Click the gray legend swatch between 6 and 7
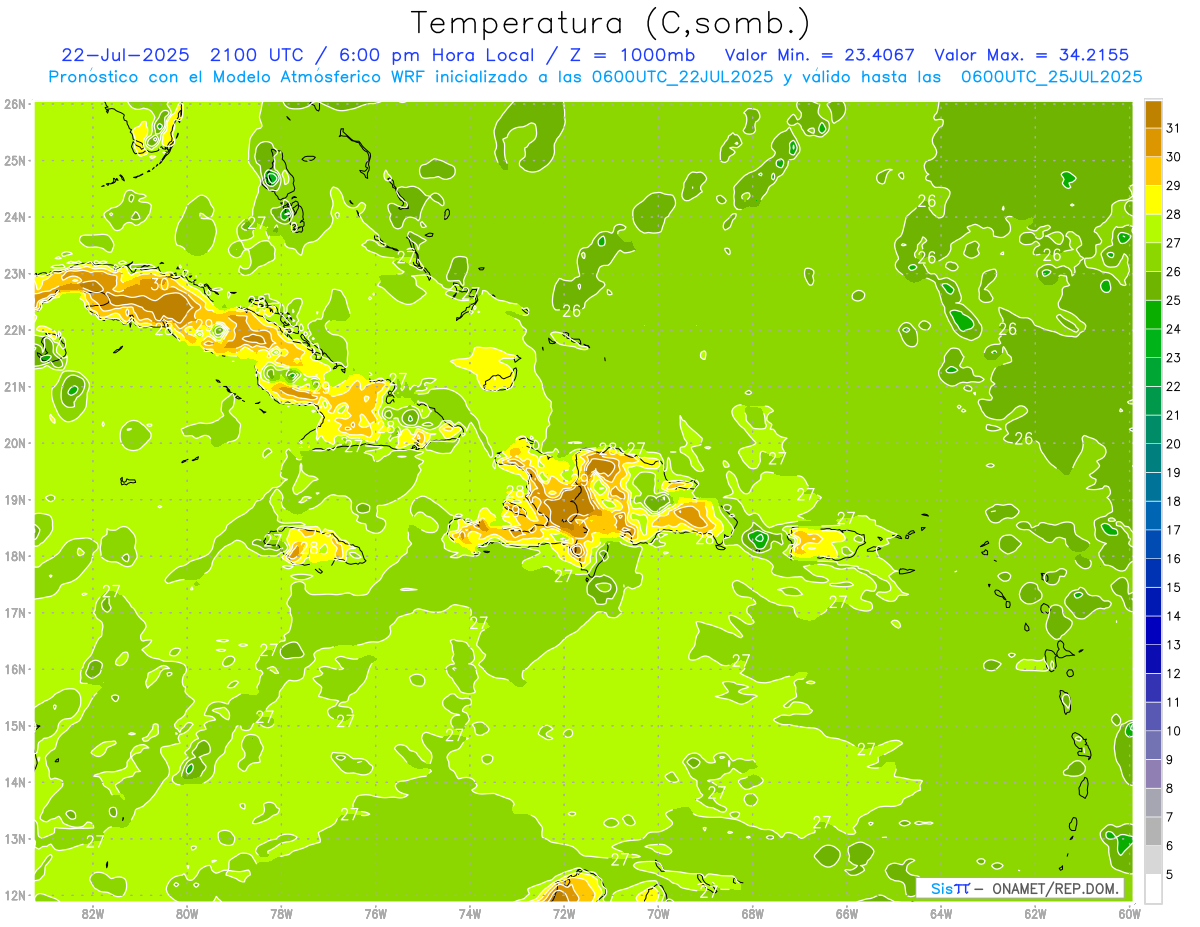1200x927 pixels. click(x=1154, y=831)
